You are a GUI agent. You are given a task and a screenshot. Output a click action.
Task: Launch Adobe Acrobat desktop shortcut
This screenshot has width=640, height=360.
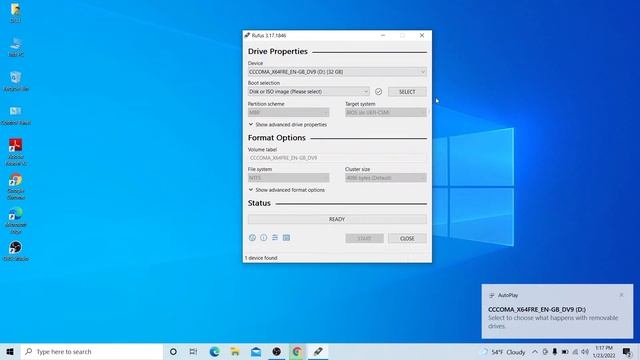(x=16, y=151)
